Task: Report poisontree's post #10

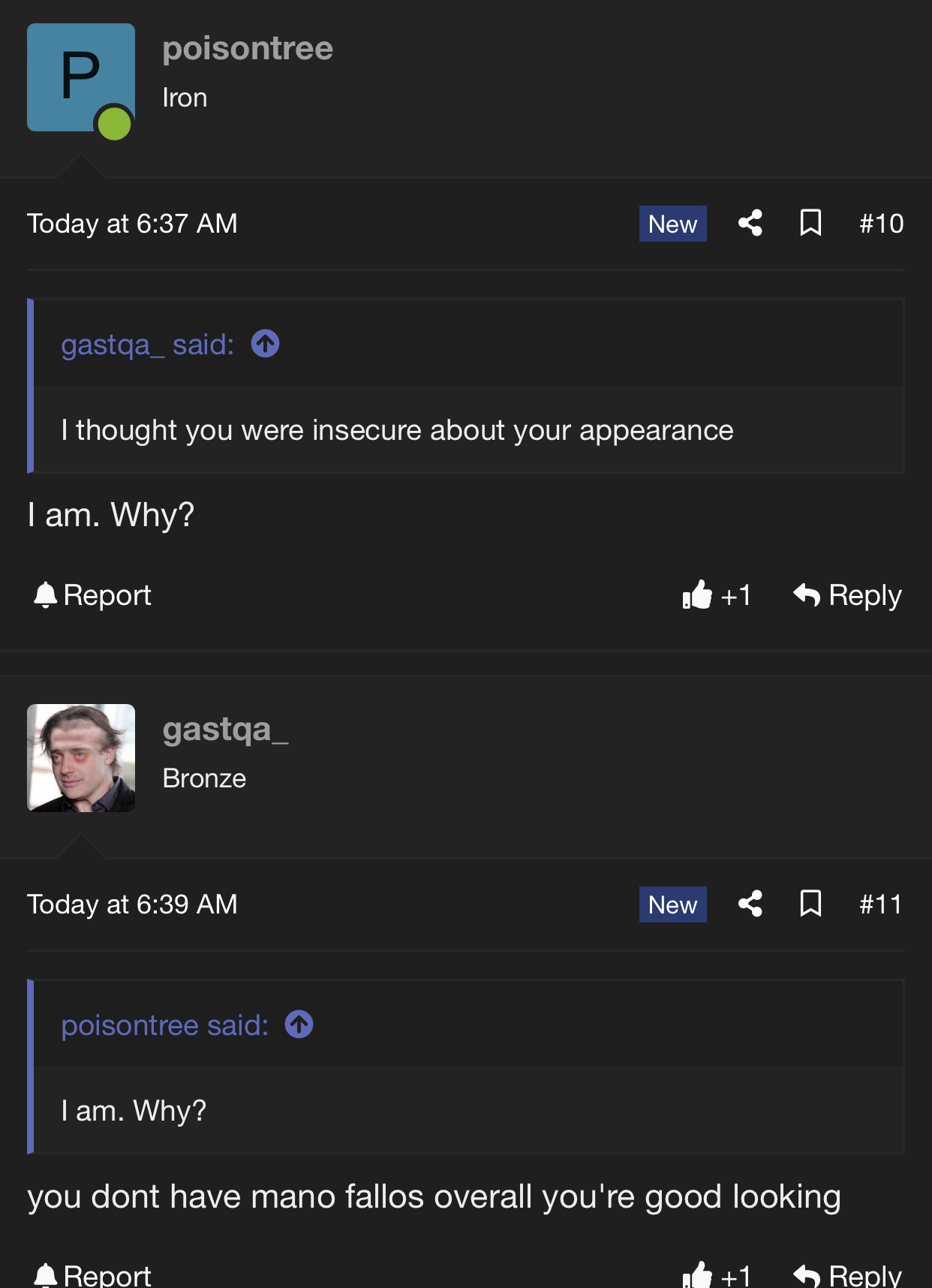Action: 92,595
